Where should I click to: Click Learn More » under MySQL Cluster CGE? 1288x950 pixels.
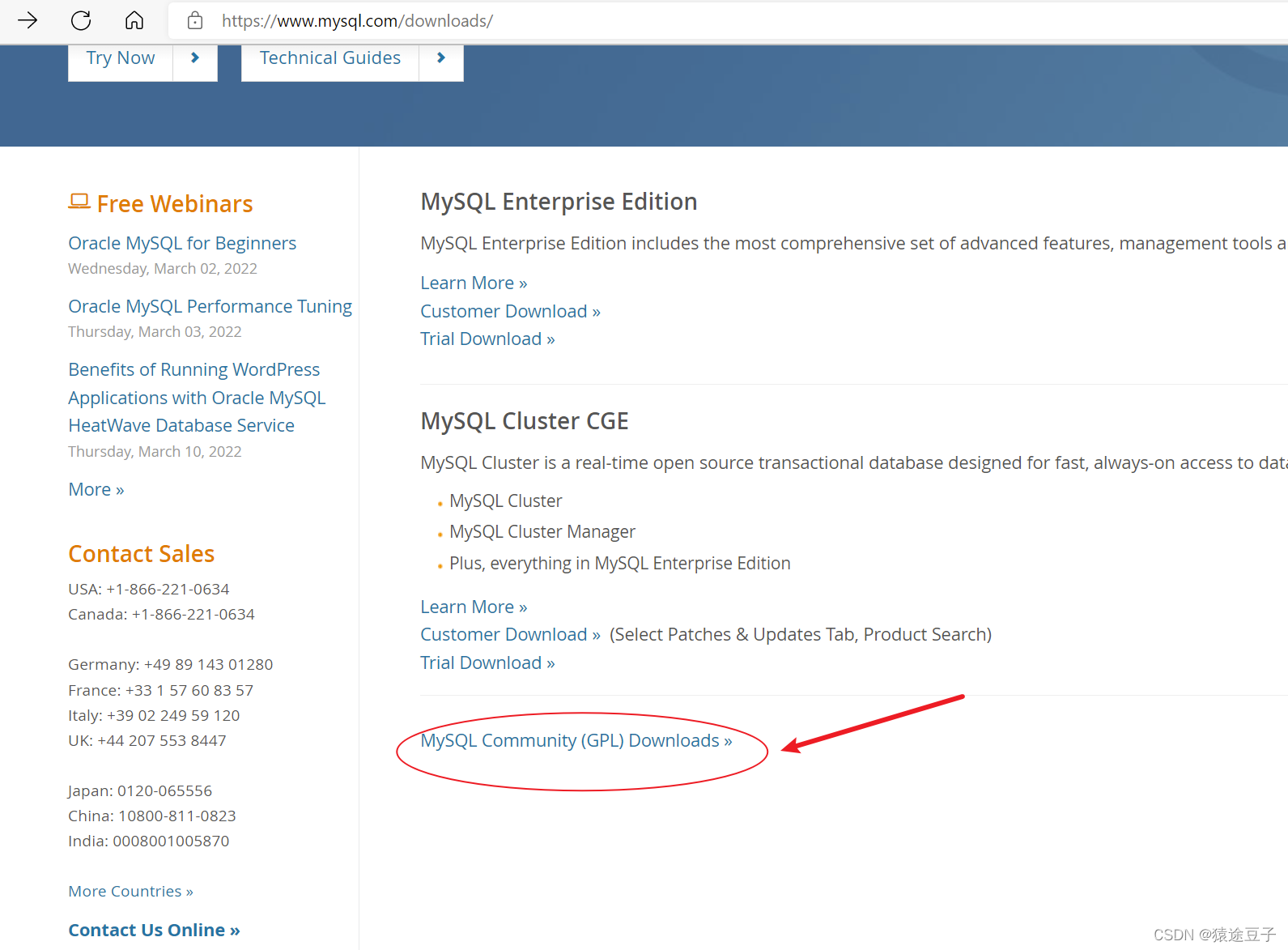[474, 607]
